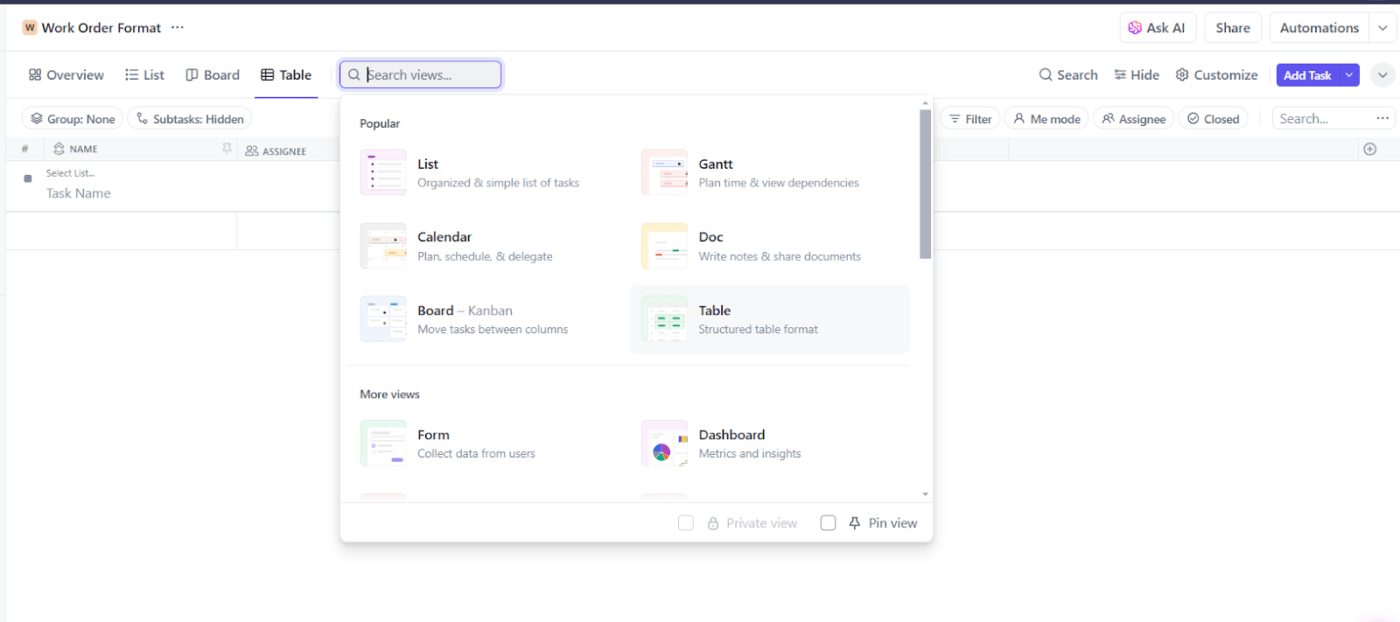Click the Work Order Format title
The image size is (1400, 622).
tap(101, 28)
